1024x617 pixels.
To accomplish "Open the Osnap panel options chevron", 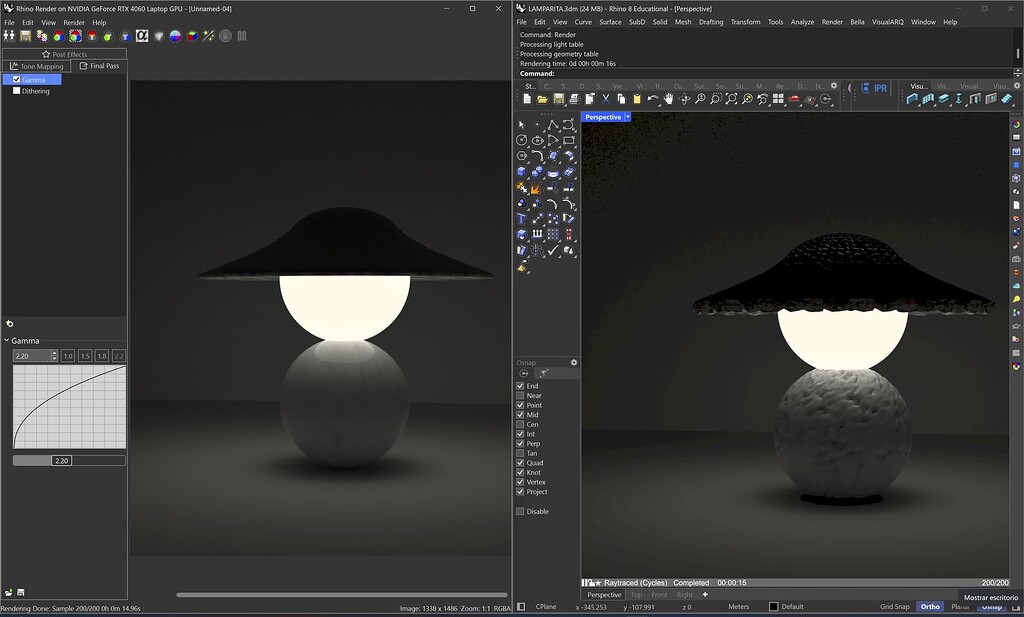I will 572,362.
